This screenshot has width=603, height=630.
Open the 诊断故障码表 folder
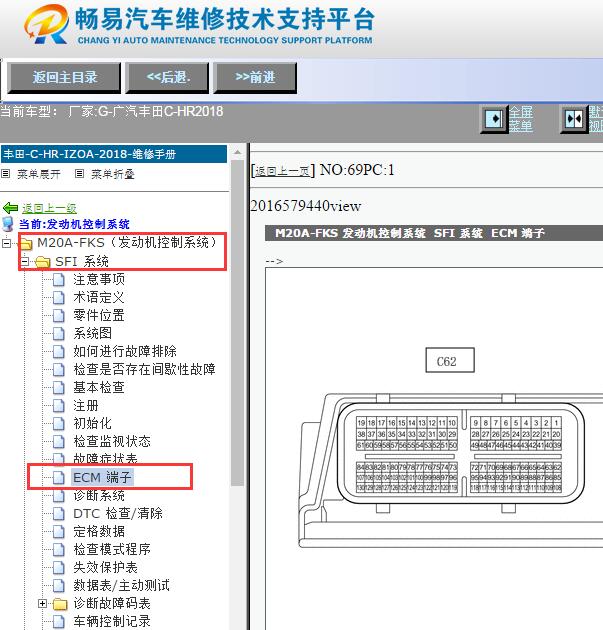point(112,603)
